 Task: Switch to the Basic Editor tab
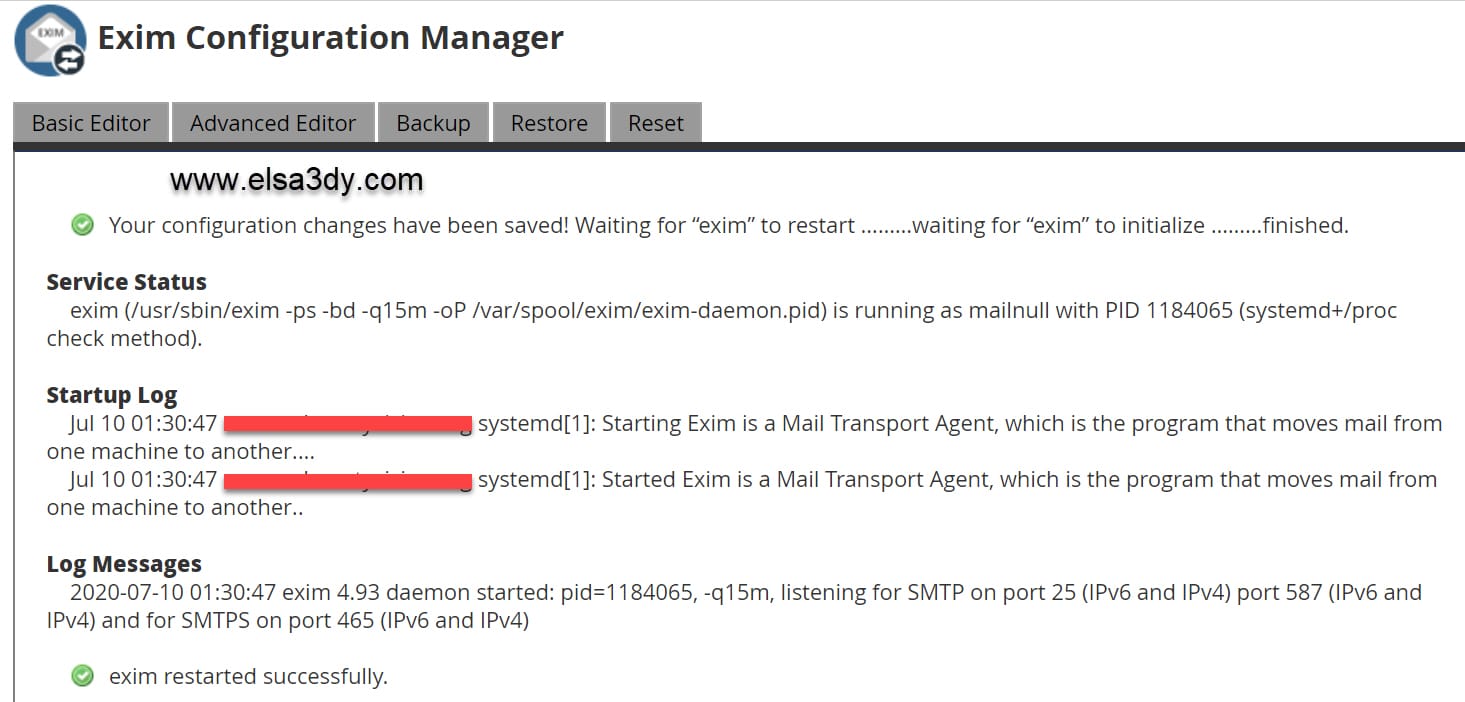(x=91, y=123)
